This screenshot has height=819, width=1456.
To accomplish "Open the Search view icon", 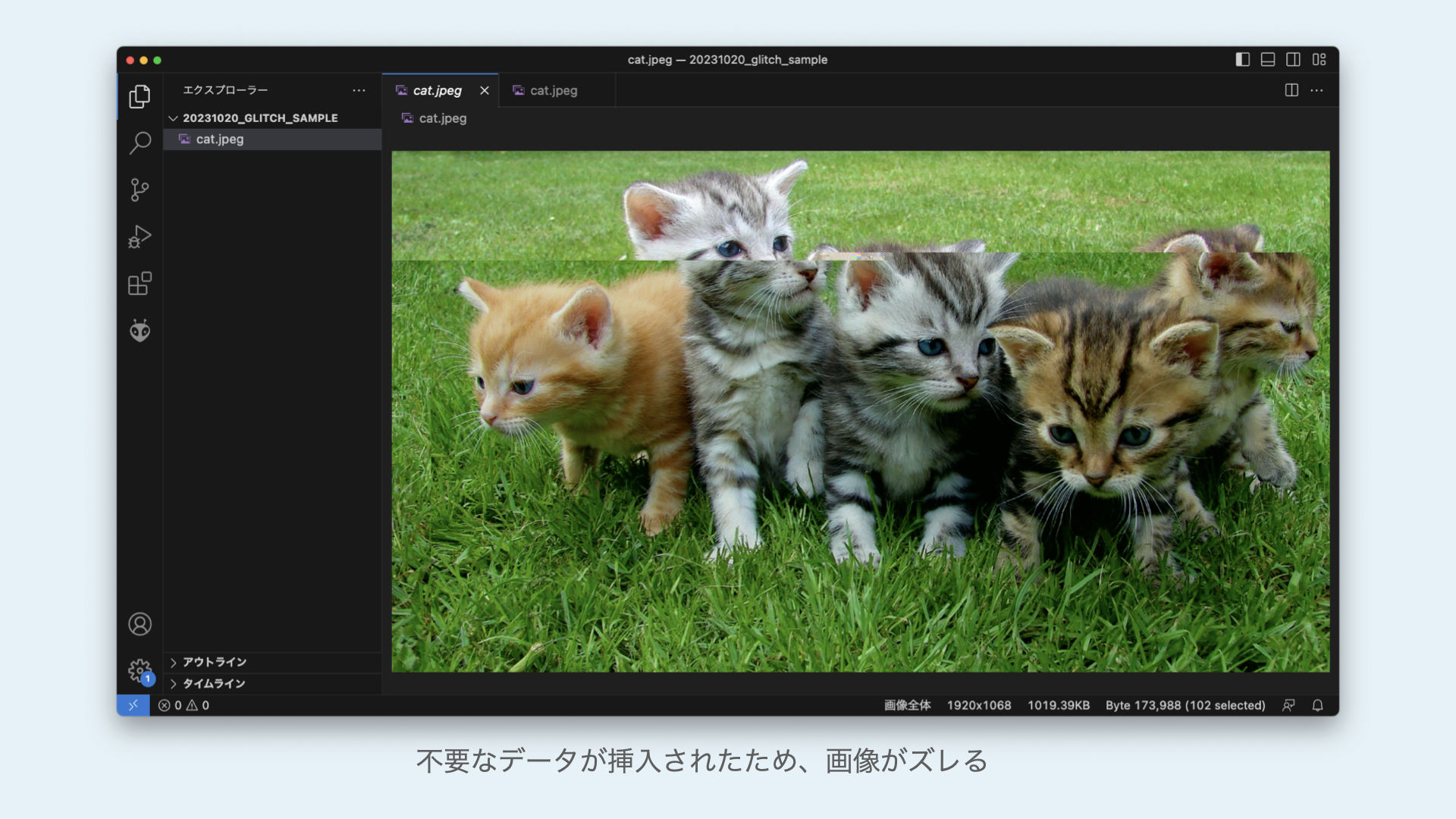I will click(140, 143).
